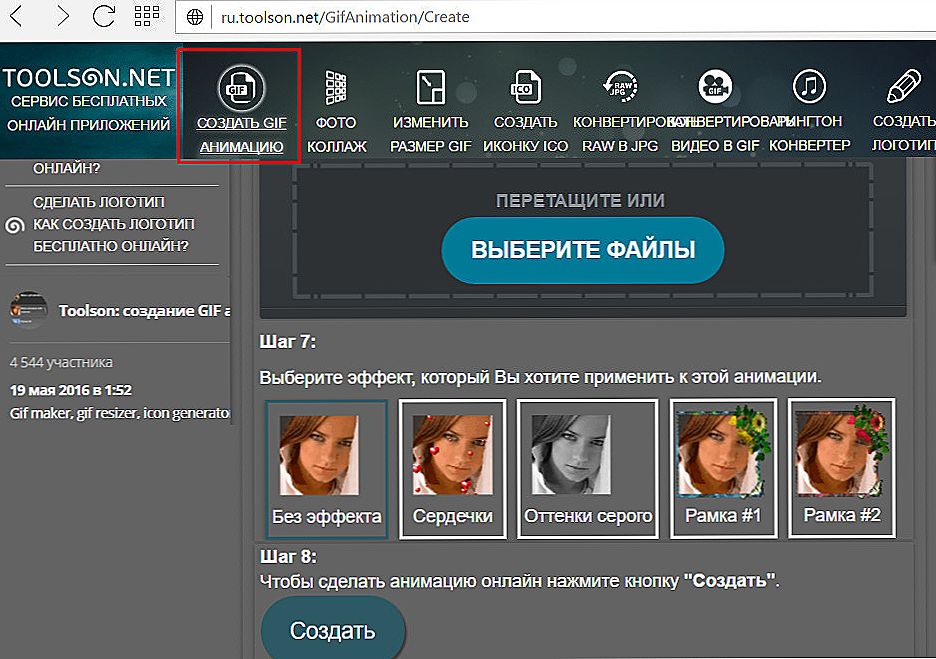
Task: Reload the page with the refresh icon
Action: (104, 16)
